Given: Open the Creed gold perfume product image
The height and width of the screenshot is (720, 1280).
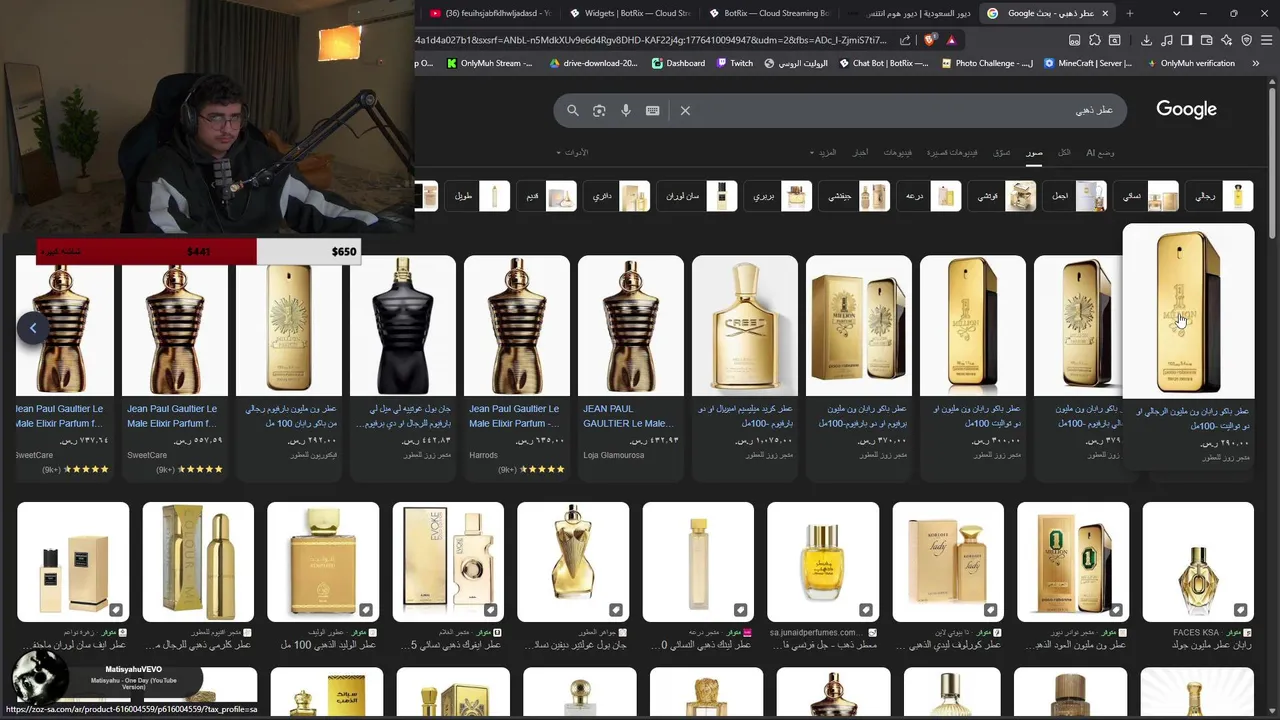Looking at the screenshot, I should 745,326.
